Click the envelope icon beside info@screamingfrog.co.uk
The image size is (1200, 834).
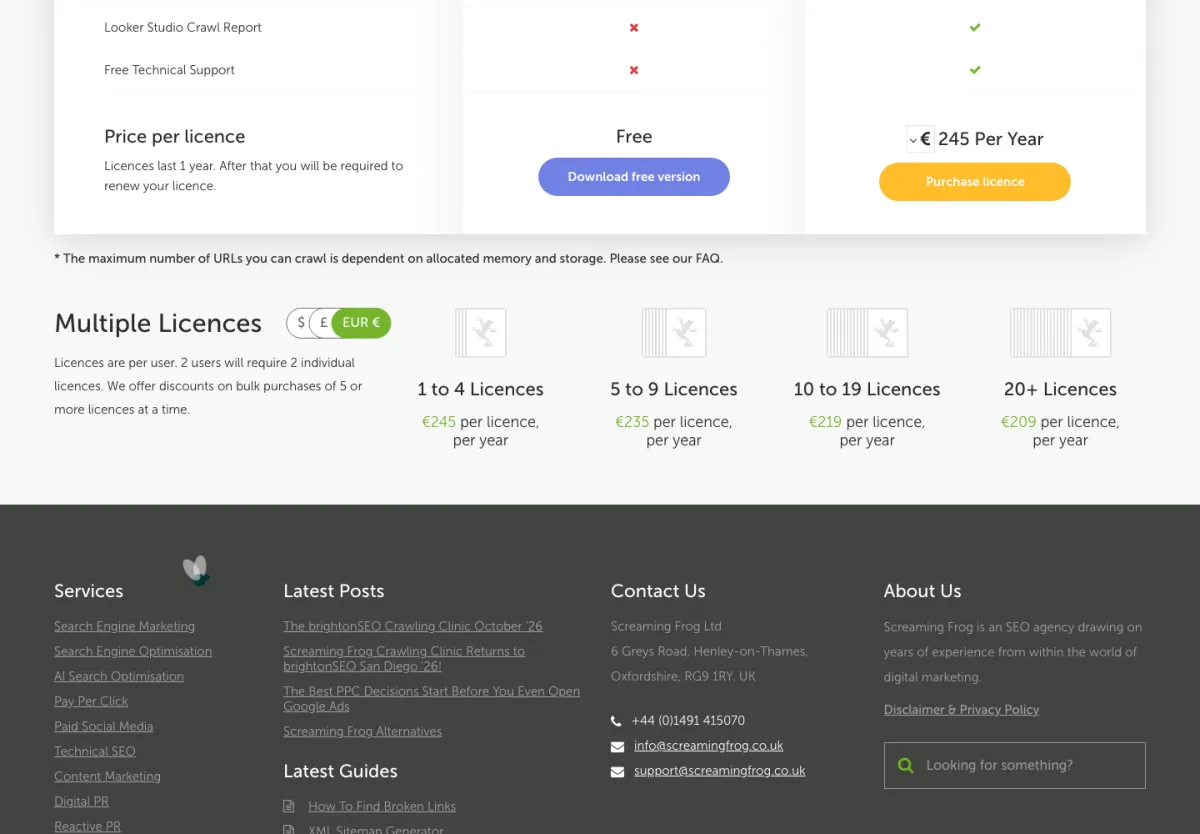[x=617, y=747]
